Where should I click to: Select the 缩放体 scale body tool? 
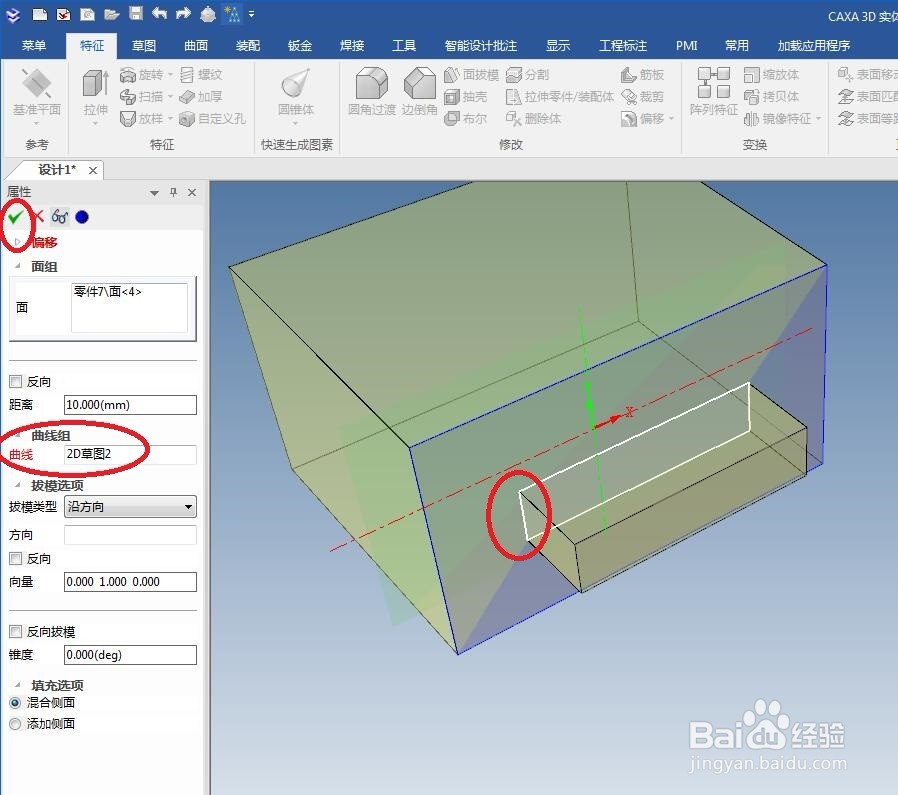[771, 74]
